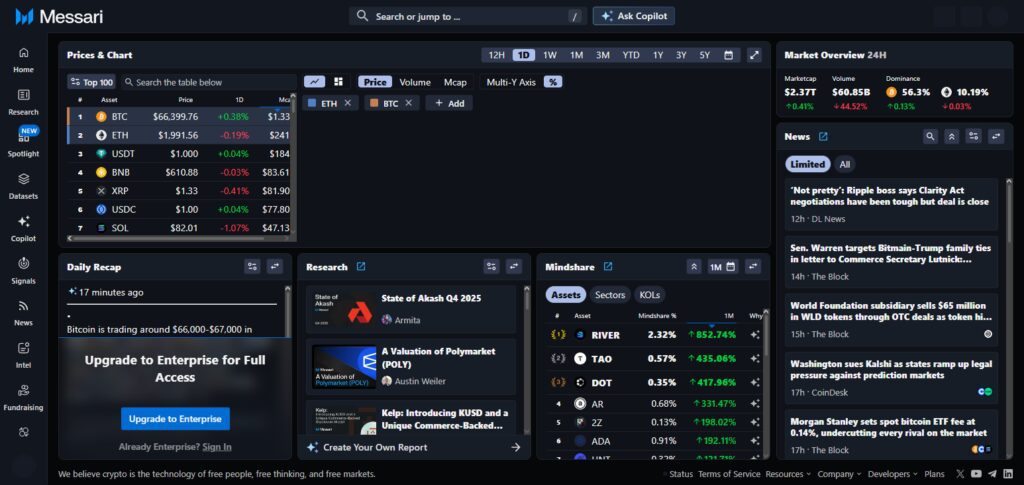Toggle Multi-Y Axis on chart
Screen dimensions: 1024x485
511,82
